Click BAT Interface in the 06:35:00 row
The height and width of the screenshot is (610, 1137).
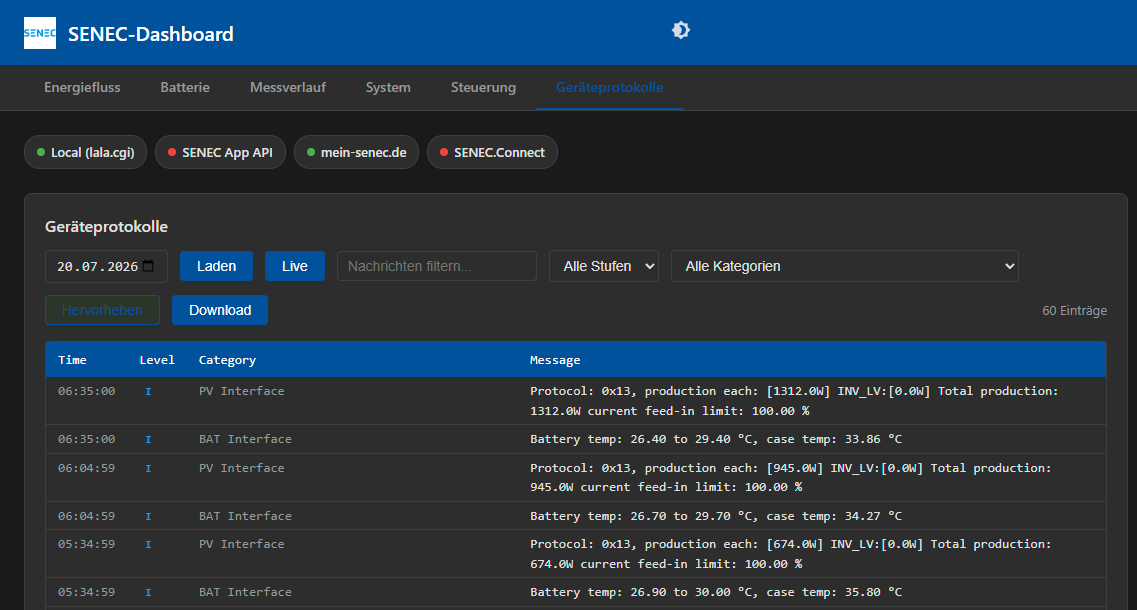[245, 440]
